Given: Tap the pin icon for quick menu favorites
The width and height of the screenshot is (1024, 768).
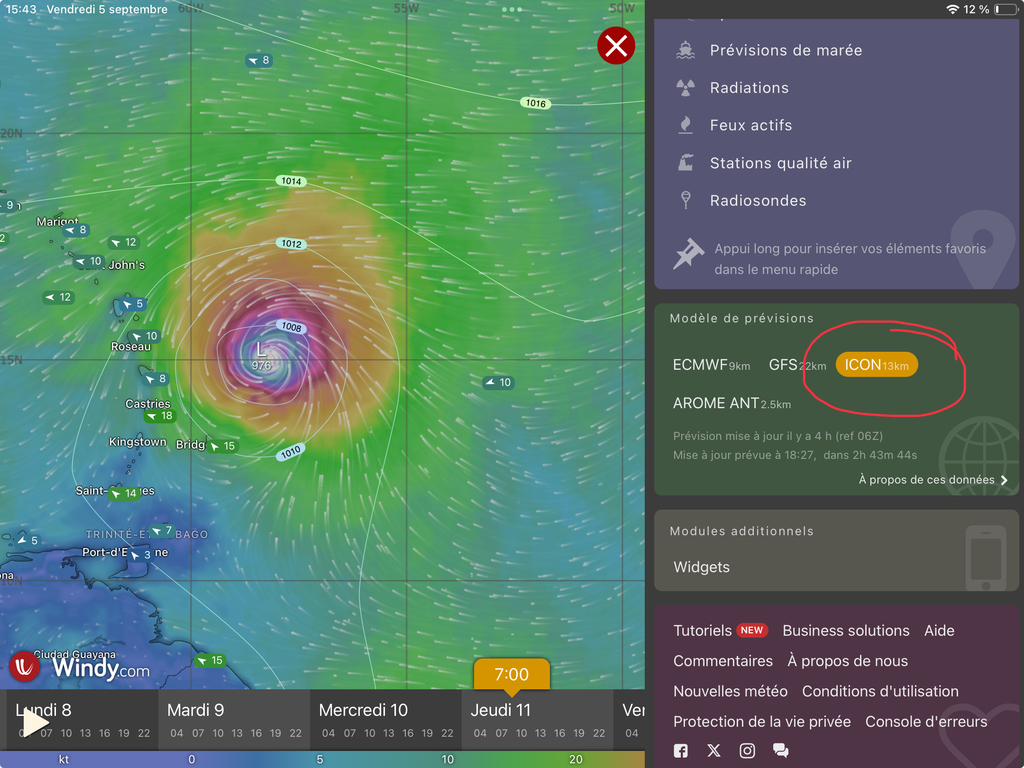Looking at the screenshot, I should tap(688, 253).
